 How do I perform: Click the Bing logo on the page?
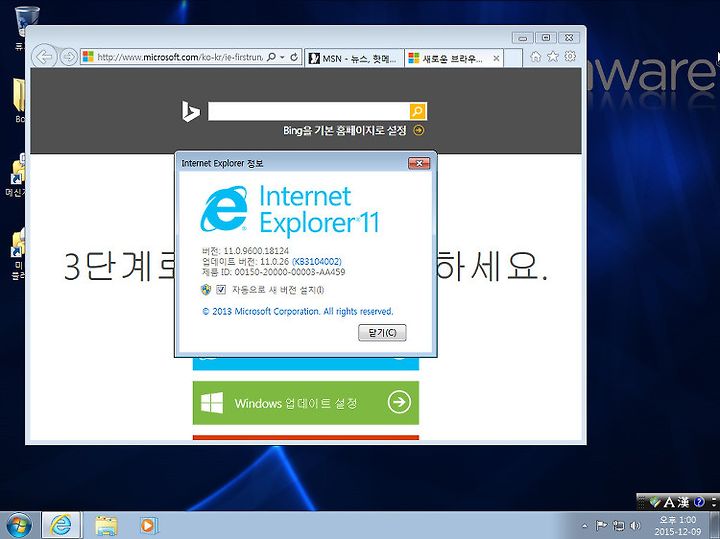190,111
